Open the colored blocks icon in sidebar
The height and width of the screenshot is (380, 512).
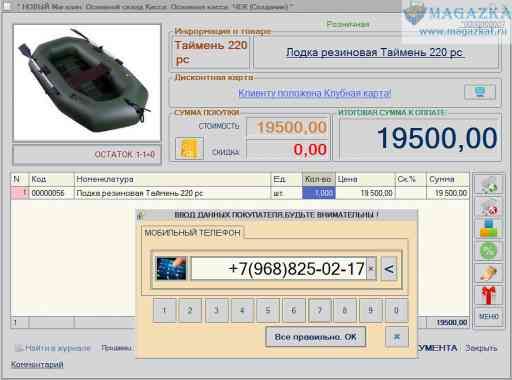pyautogui.click(x=489, y=229)
